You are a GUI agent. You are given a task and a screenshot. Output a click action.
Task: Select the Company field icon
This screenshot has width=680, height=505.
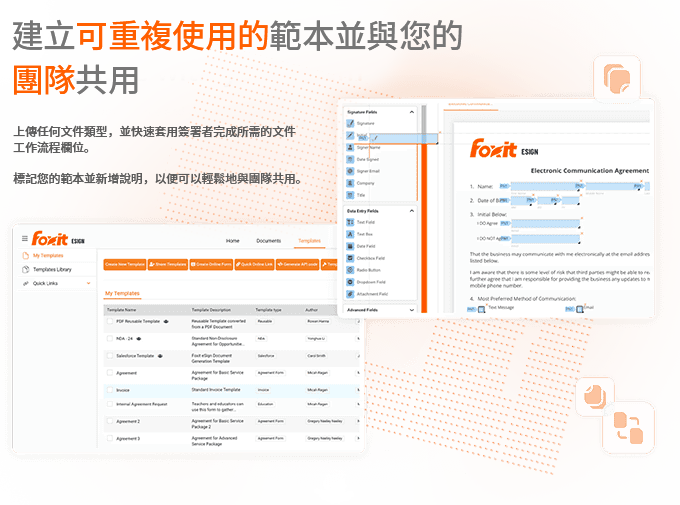pos(350,183)
